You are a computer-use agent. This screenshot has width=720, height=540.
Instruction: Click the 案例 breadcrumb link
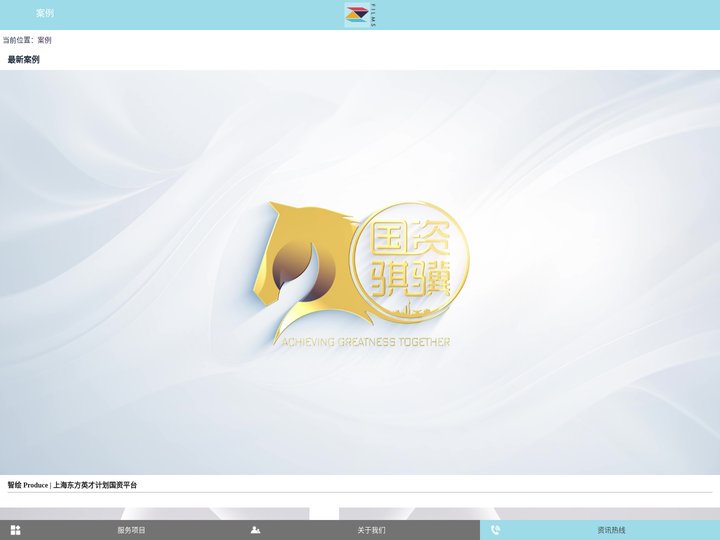tap(45, 40)
